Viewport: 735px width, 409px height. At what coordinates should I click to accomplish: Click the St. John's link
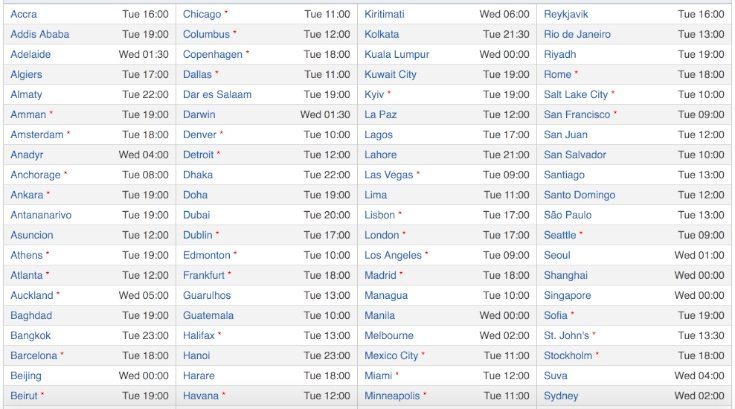566,335
